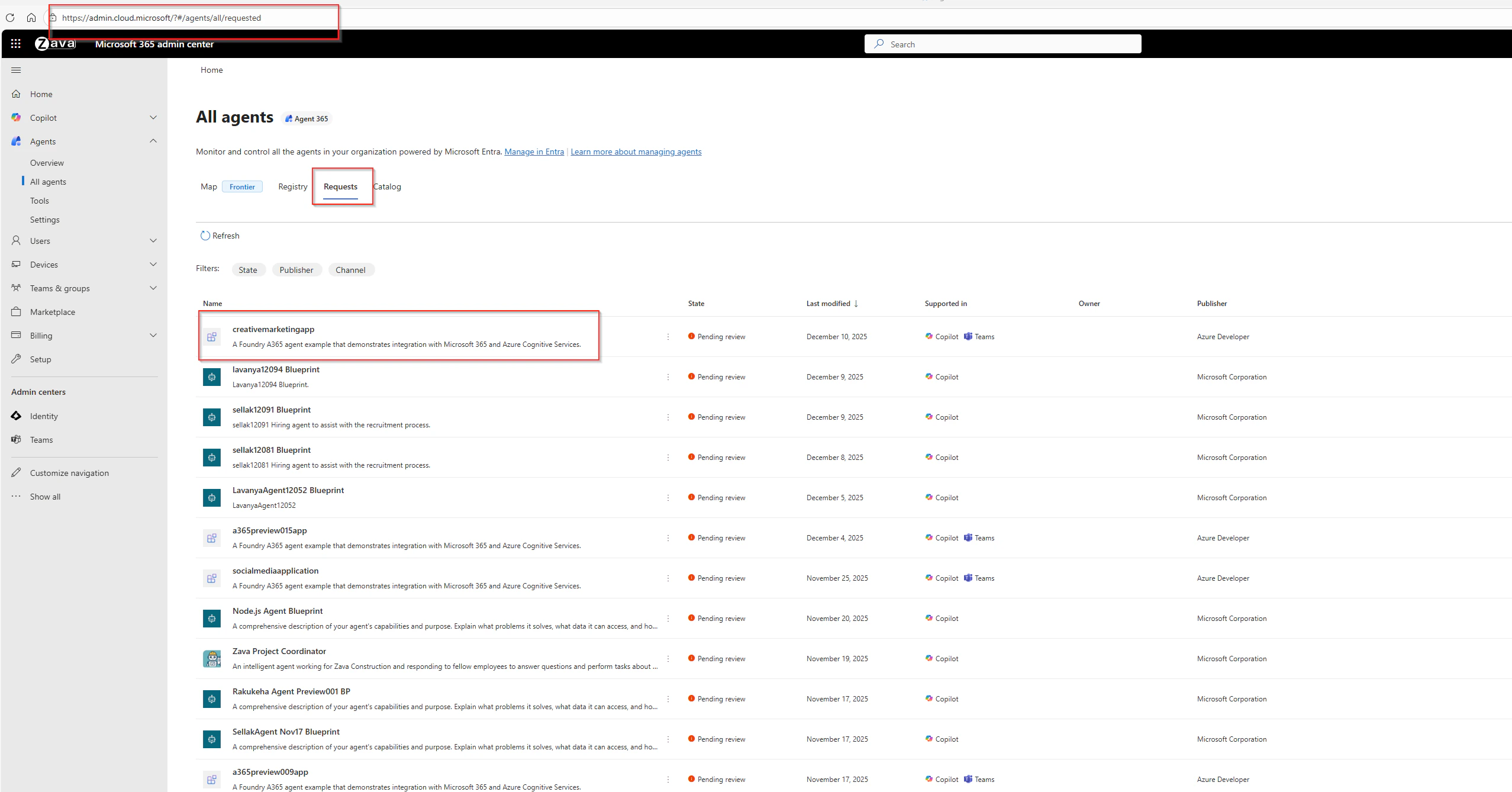
Task: Click the Frontier badge
Action: pyautogui.click(x=242, y=186)
